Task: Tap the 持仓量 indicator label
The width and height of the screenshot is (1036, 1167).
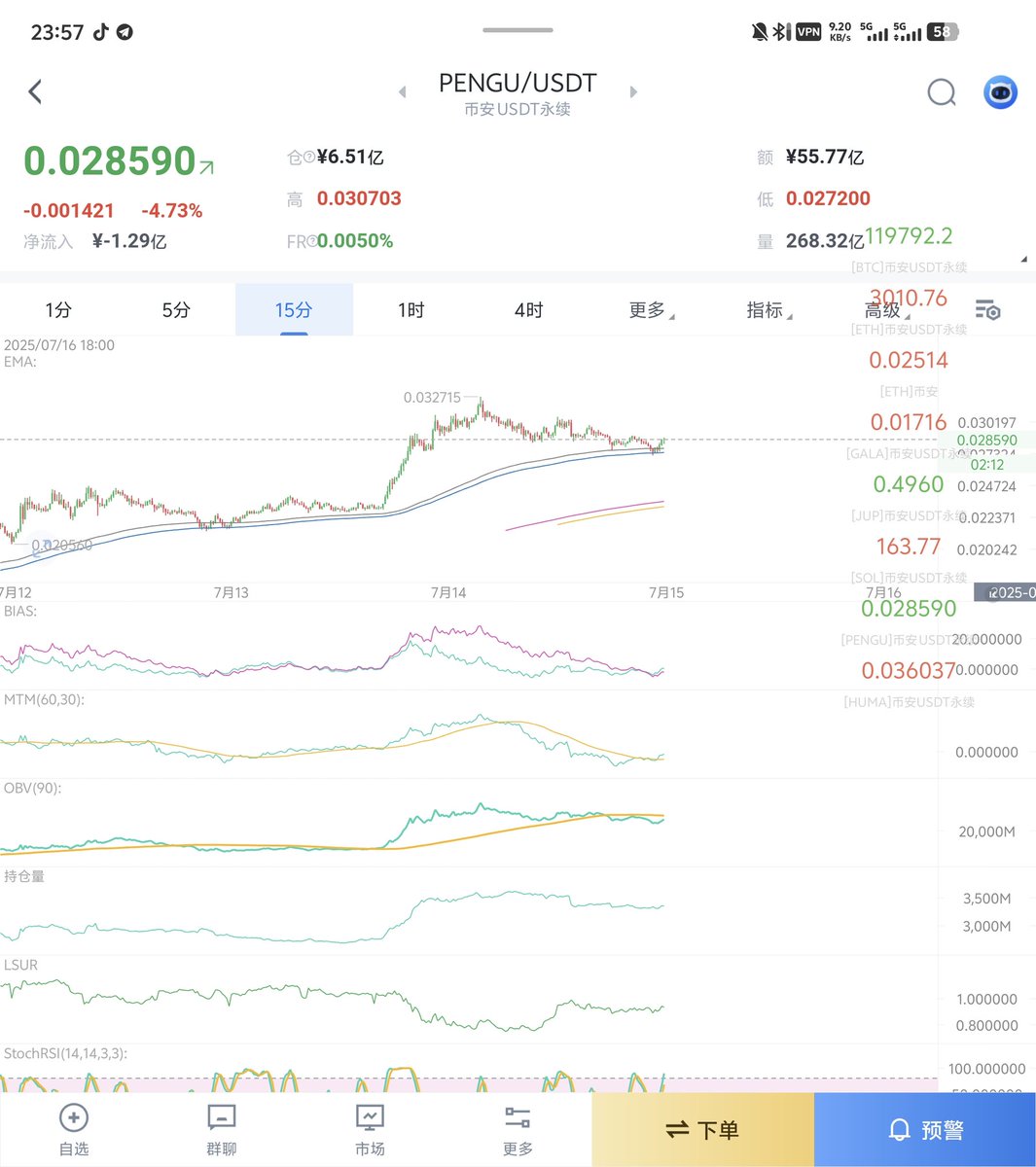Action: coord(24,876)
